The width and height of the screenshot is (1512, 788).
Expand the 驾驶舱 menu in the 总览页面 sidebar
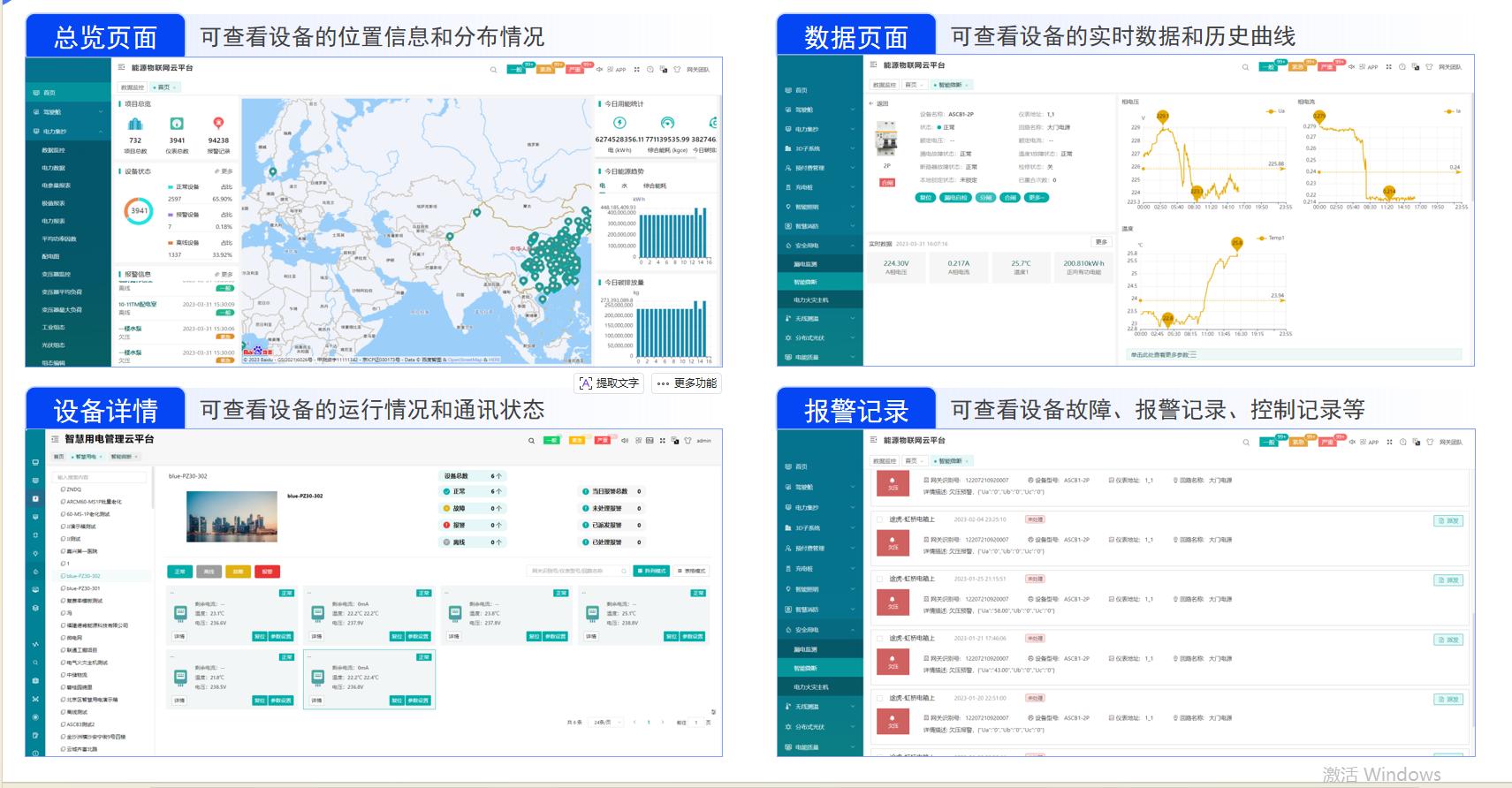coord(66,112)
